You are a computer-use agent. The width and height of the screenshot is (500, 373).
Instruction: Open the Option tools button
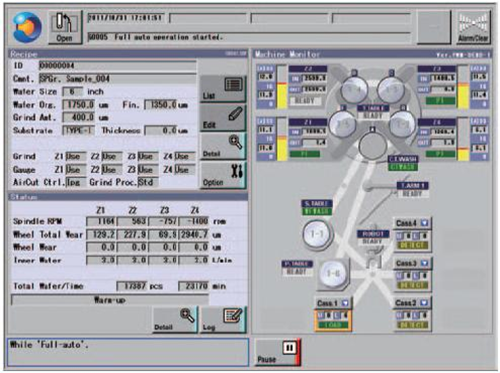click(x=223, y=175)
